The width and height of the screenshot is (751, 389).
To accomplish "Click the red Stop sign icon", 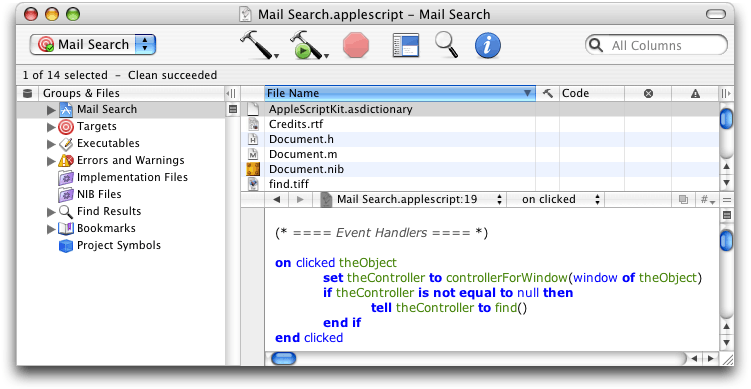I will pos(356,45).
